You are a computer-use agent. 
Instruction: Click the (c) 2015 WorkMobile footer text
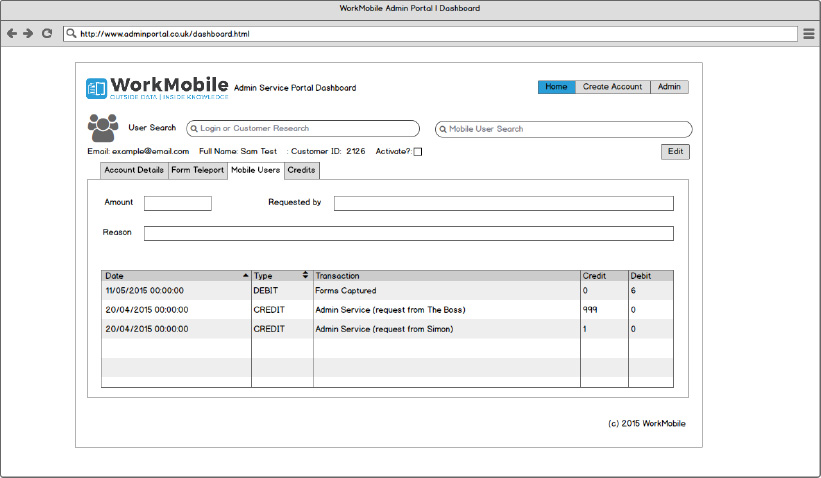[x=647, y=424]
